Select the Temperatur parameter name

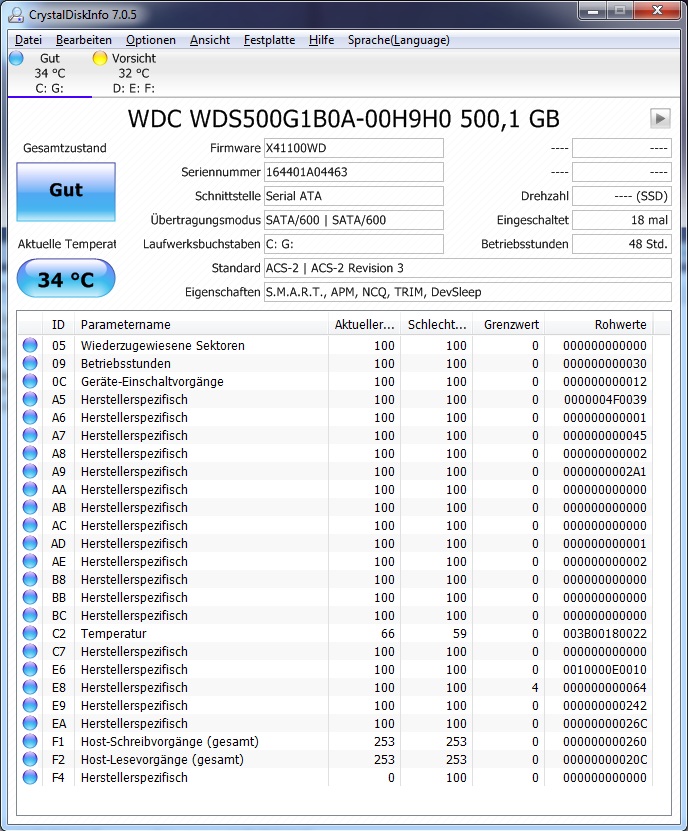113,634
